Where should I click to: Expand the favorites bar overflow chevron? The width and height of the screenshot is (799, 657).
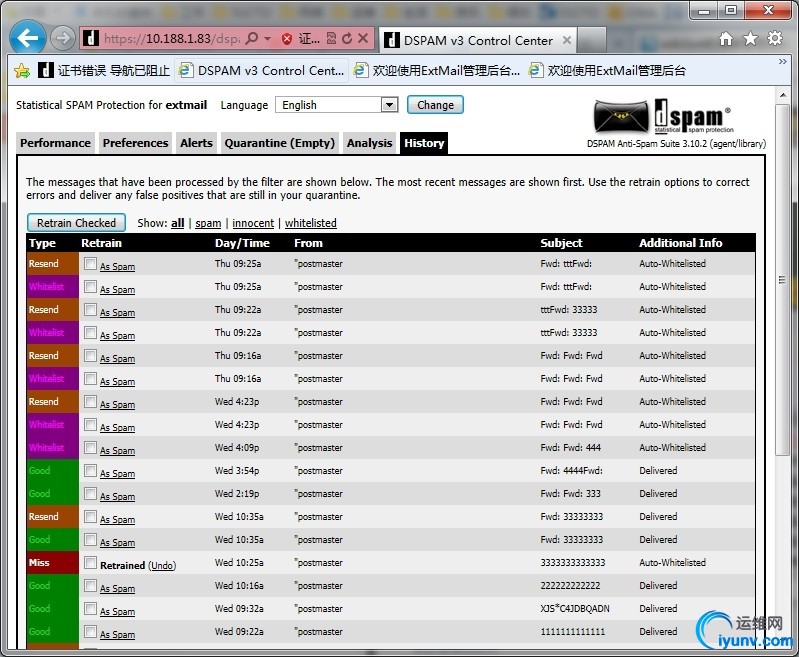coord(783,62)
